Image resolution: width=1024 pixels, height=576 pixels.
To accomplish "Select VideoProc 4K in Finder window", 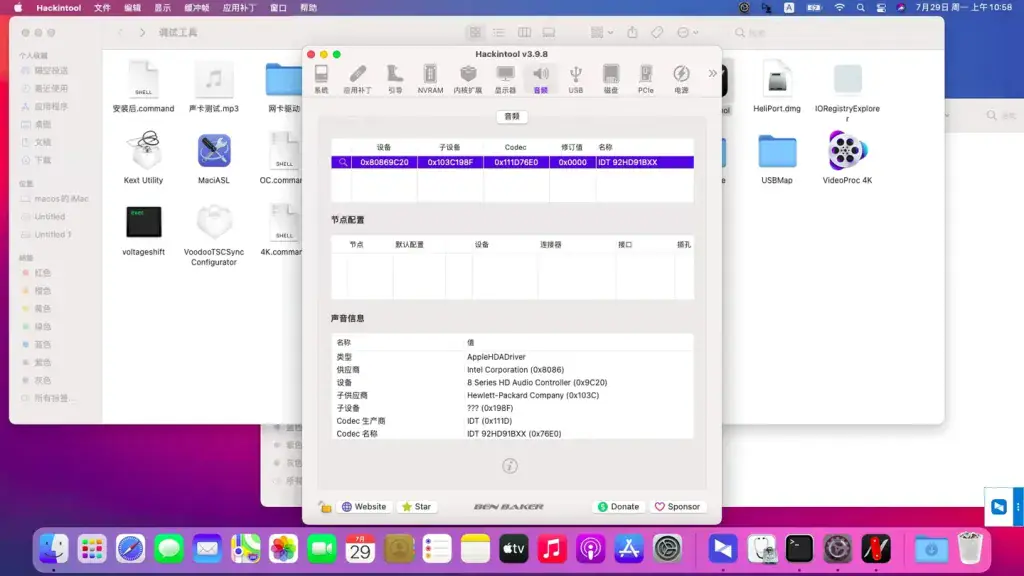I will click(x=847, y=157).
